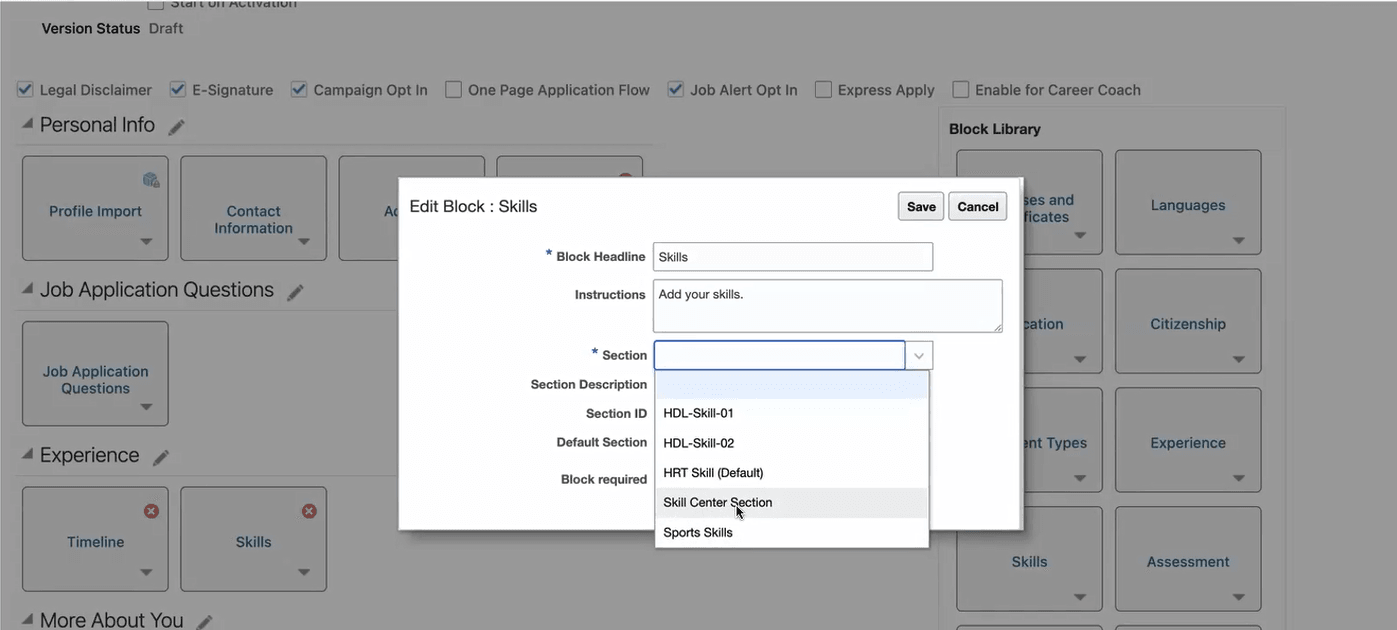This screenshot has width=1397, height=630.
Task: Select Sports Skills from the section list
Action: 792,533
